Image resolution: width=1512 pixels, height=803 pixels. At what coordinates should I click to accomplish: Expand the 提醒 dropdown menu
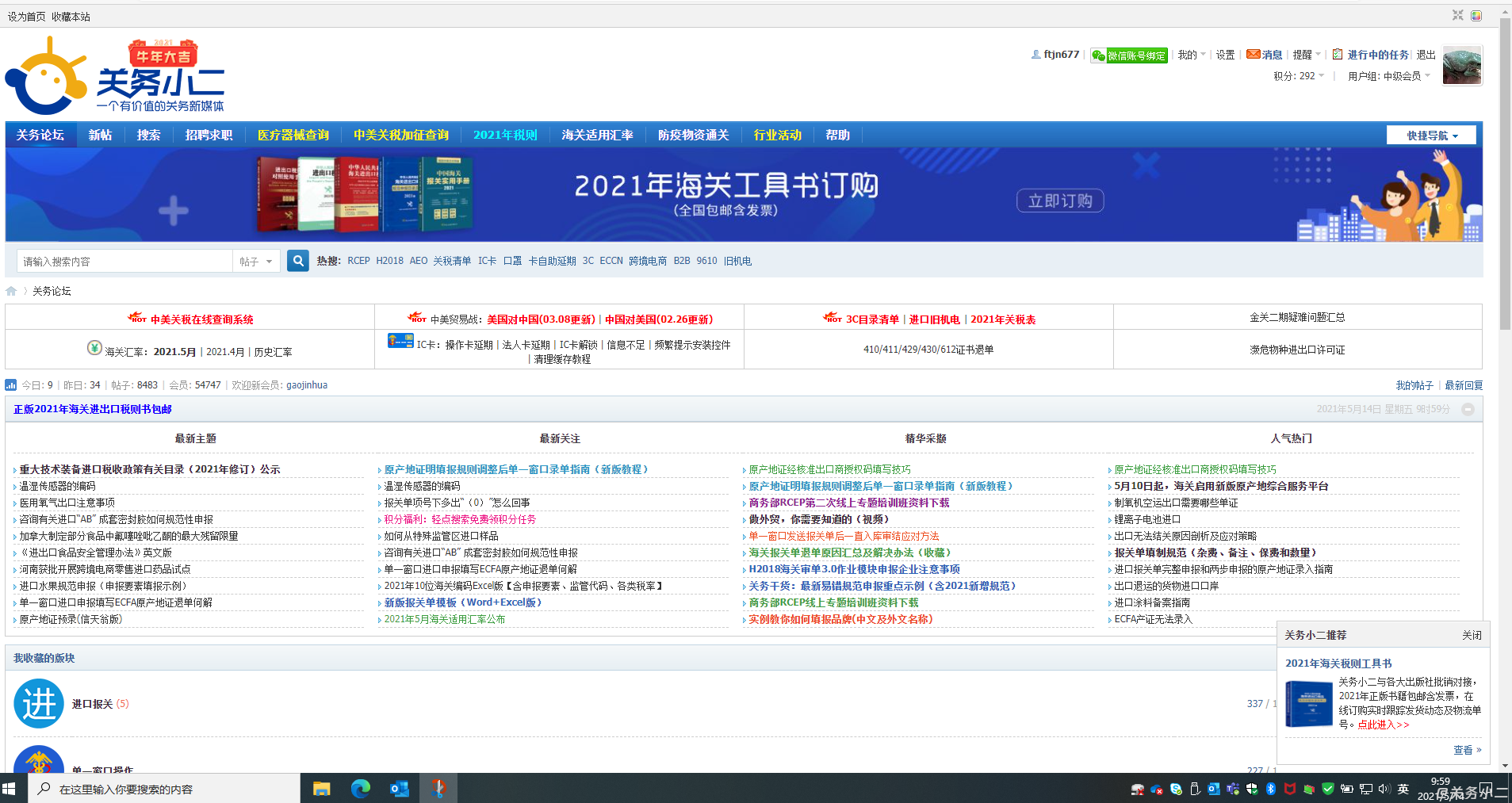coord(1307,55)
